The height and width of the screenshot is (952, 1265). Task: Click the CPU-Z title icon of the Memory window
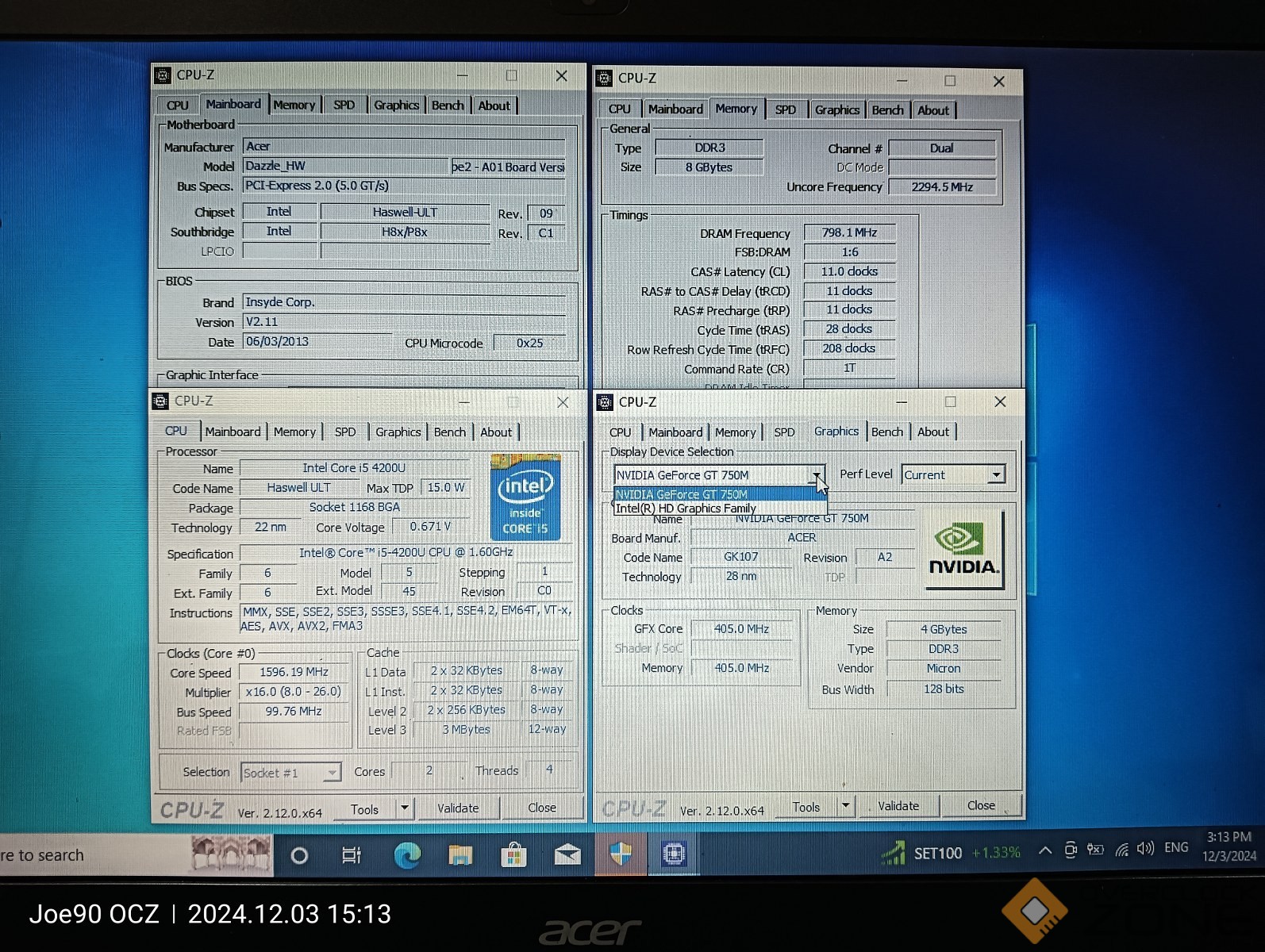point(605,79)
